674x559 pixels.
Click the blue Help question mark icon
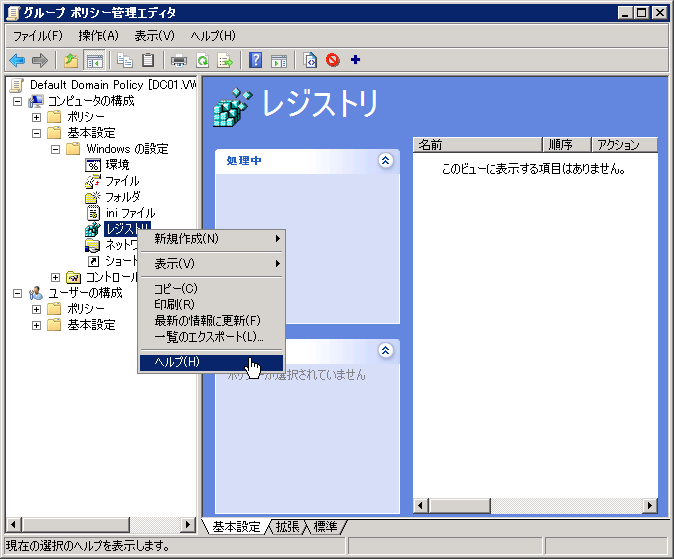[256, 60]
